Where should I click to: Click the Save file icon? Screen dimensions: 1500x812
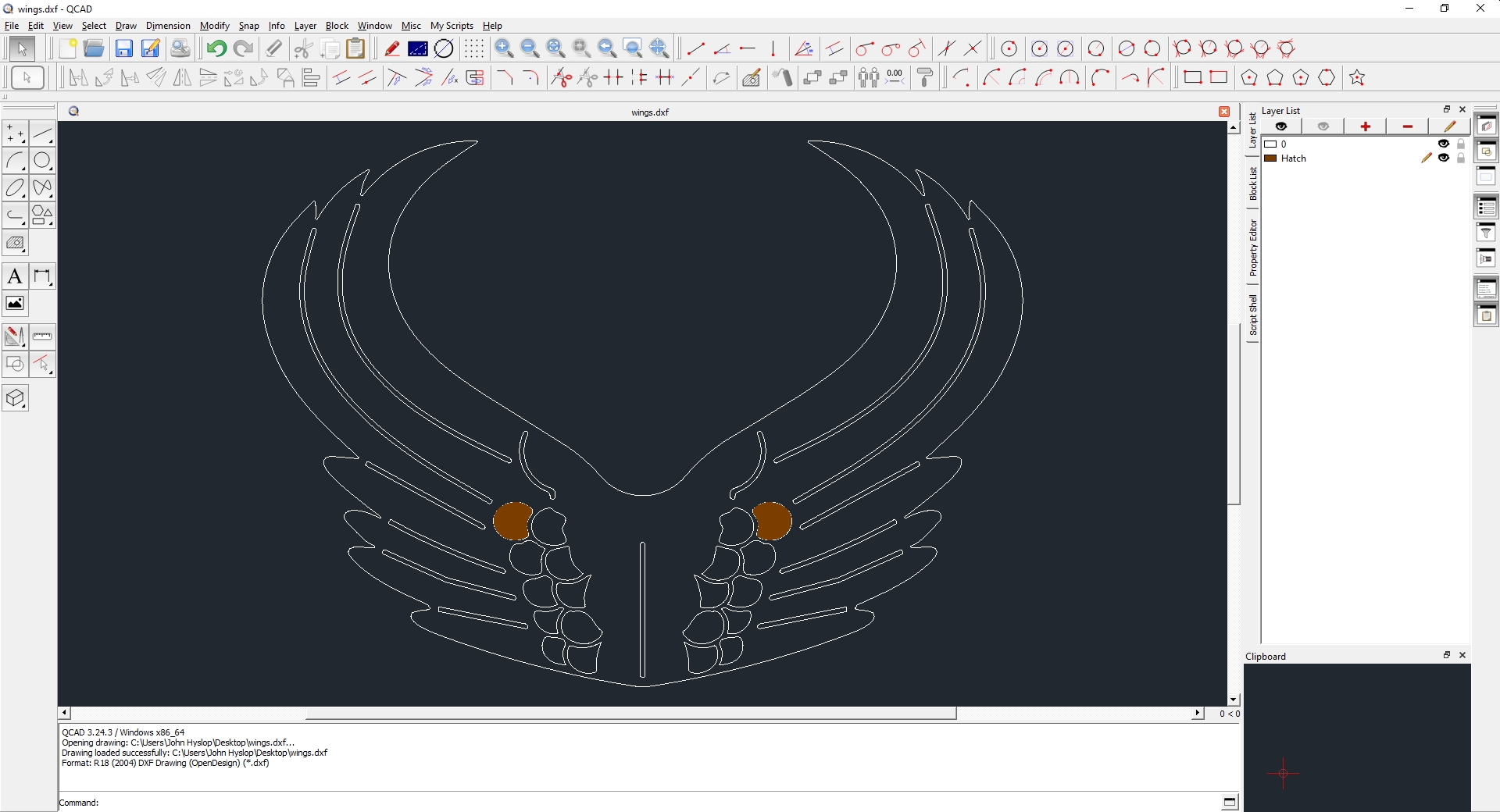pos(123,49)
